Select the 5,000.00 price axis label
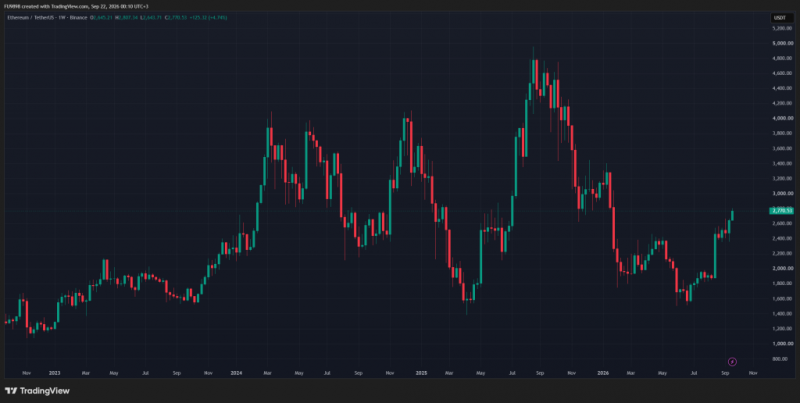The width and height of the screenshot is (800, 403). [x=782, y=43]
